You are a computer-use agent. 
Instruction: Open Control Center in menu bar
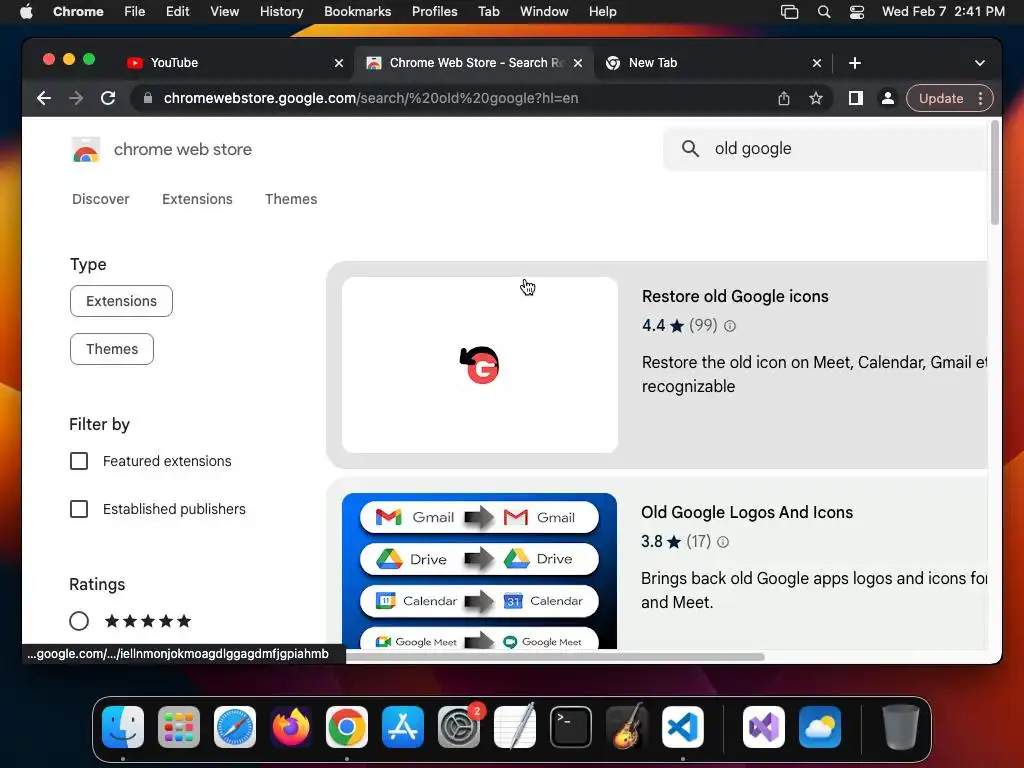[x=857, y=12]
